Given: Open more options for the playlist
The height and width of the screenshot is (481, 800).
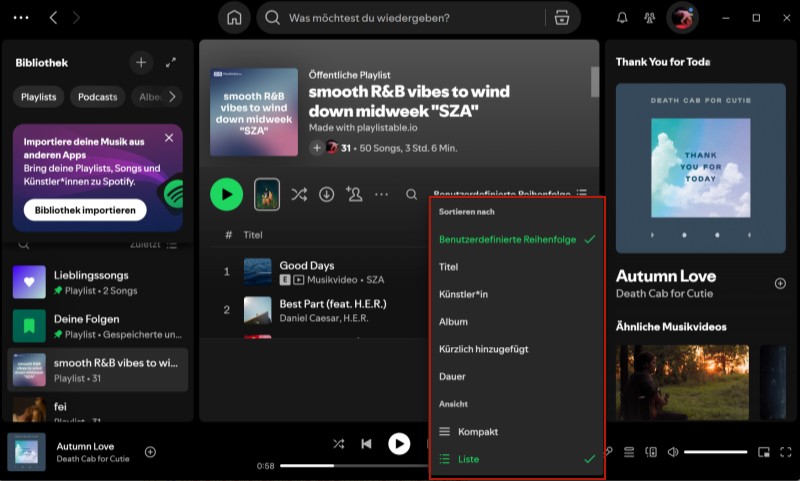Looking at the screenshot, I should (381, 194).
